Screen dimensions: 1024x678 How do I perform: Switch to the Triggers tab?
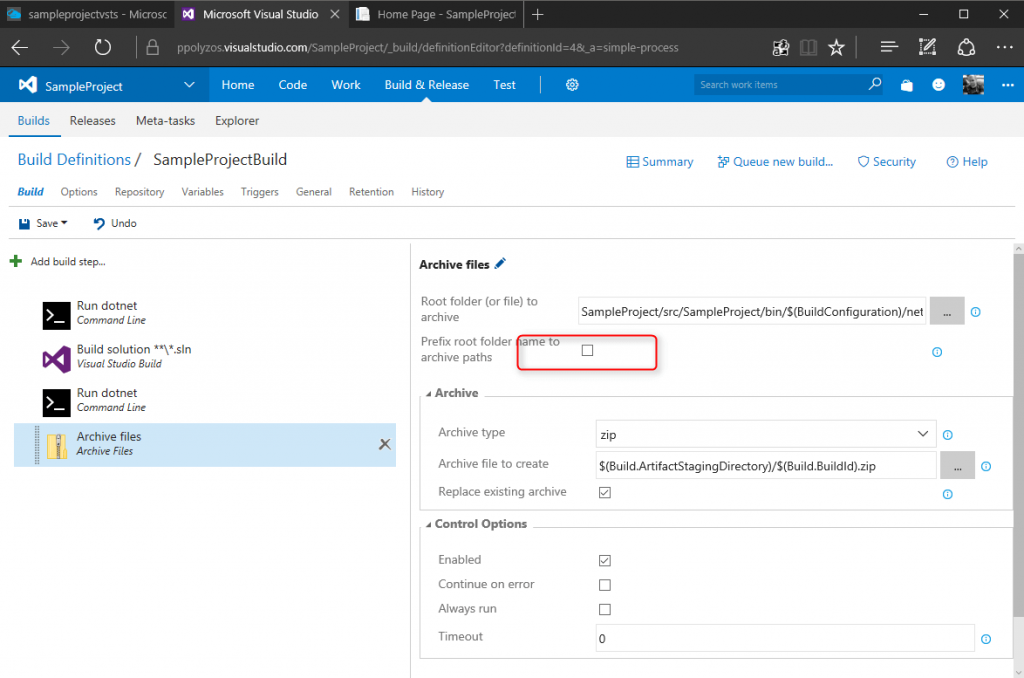click(x=259, y=192)
